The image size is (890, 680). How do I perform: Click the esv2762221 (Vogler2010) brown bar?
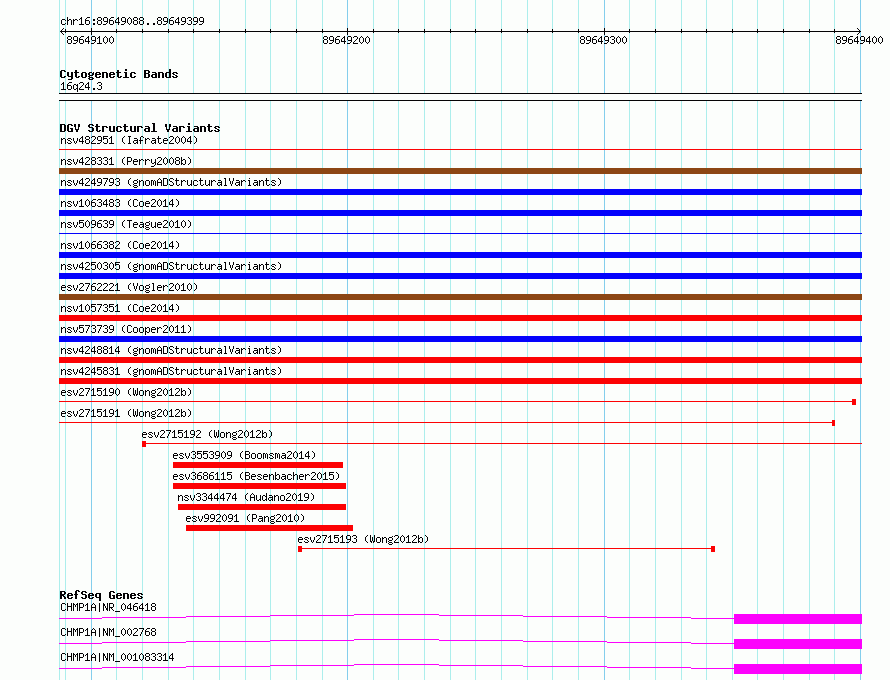[460, 297]
